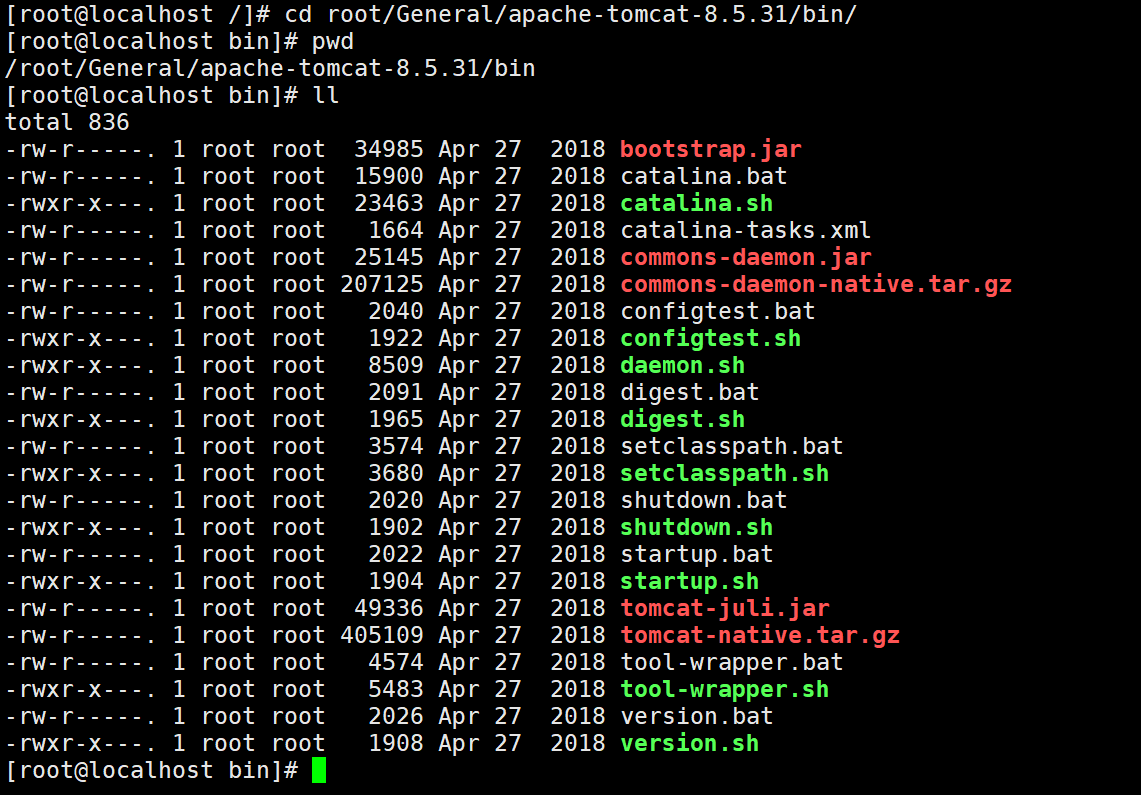Viewport: 1141px width, 795px height.
Task: Click the green terminal cursor block
Action: click(x=318, y=770)
